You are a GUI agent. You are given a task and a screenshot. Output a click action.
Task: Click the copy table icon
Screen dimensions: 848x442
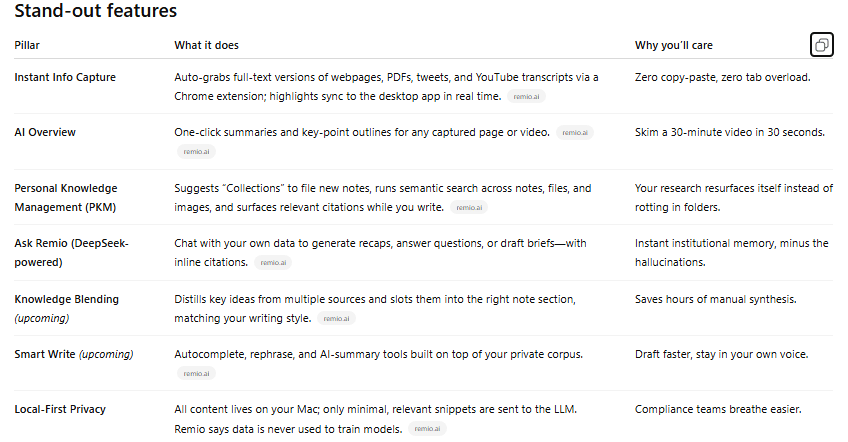click(822, 45)
